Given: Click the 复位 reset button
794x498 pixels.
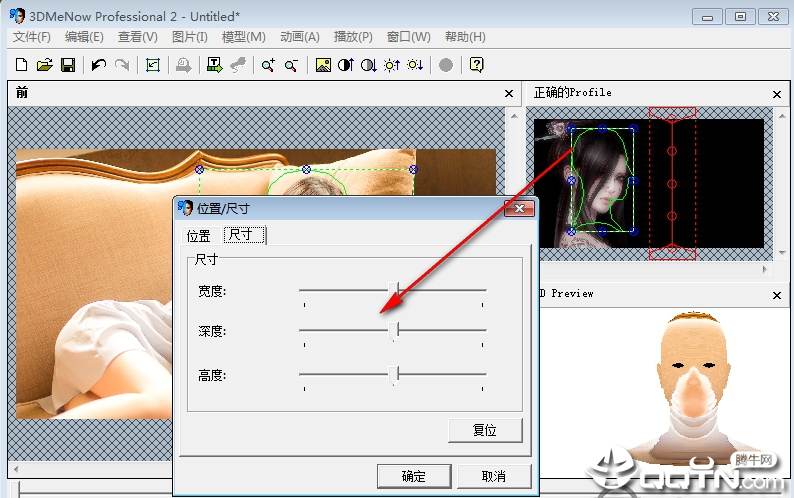Looking at the screenshot, I should (485, 430).
